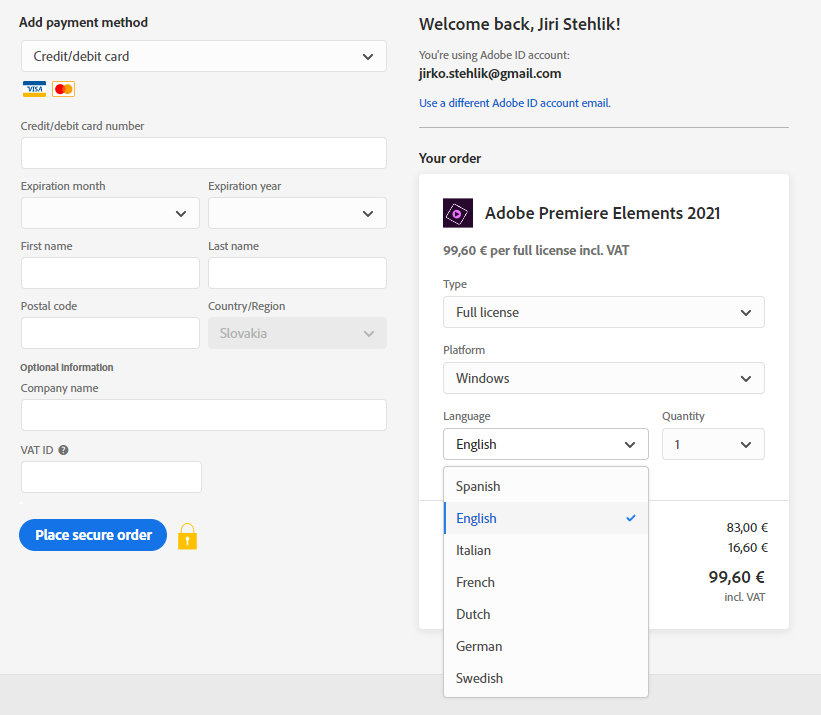Pick Swedish from the language options
This screenshot has width=821, height=715.
point(479,678)
